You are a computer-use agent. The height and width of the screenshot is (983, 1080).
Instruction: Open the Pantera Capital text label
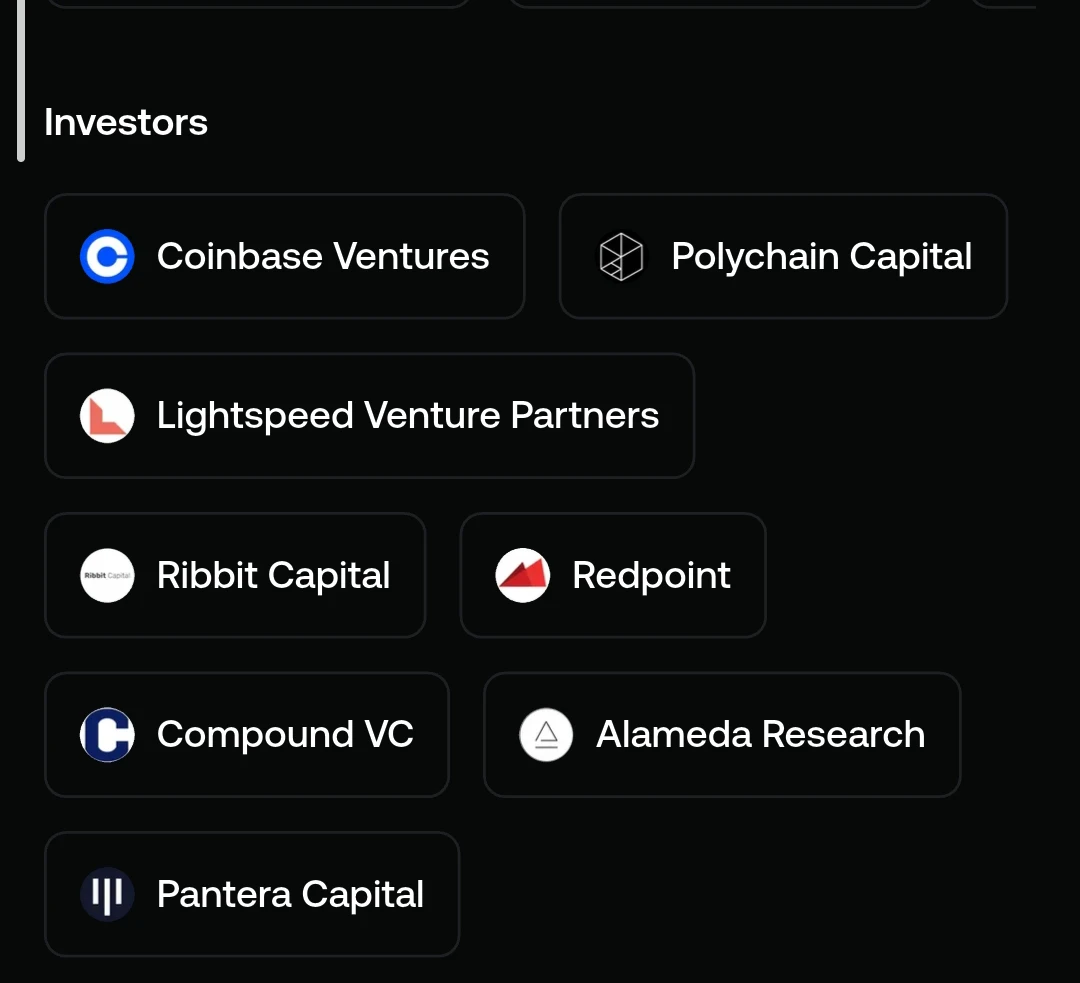click(290, 894)
